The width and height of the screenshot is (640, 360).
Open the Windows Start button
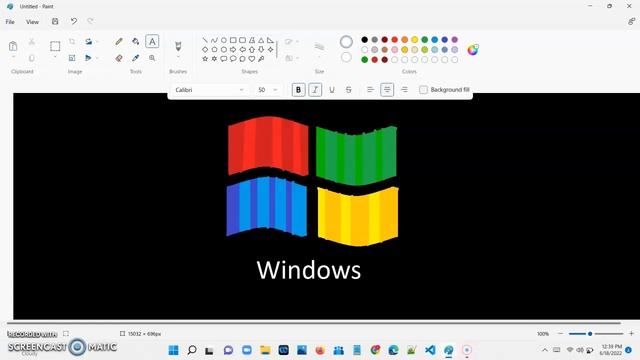[173, 350]
